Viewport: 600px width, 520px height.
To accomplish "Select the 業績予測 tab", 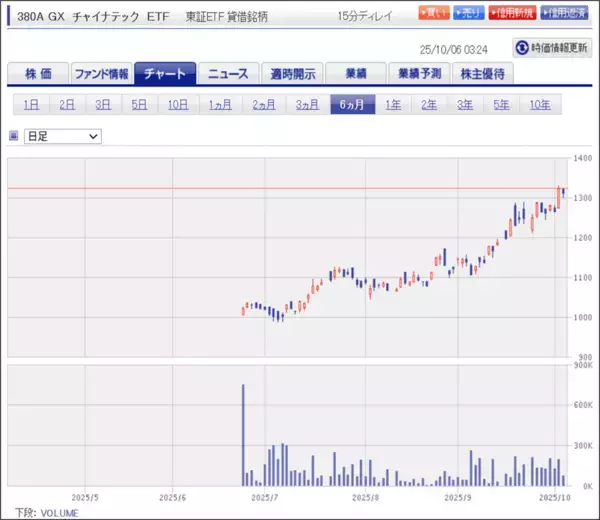I will 419,74.
